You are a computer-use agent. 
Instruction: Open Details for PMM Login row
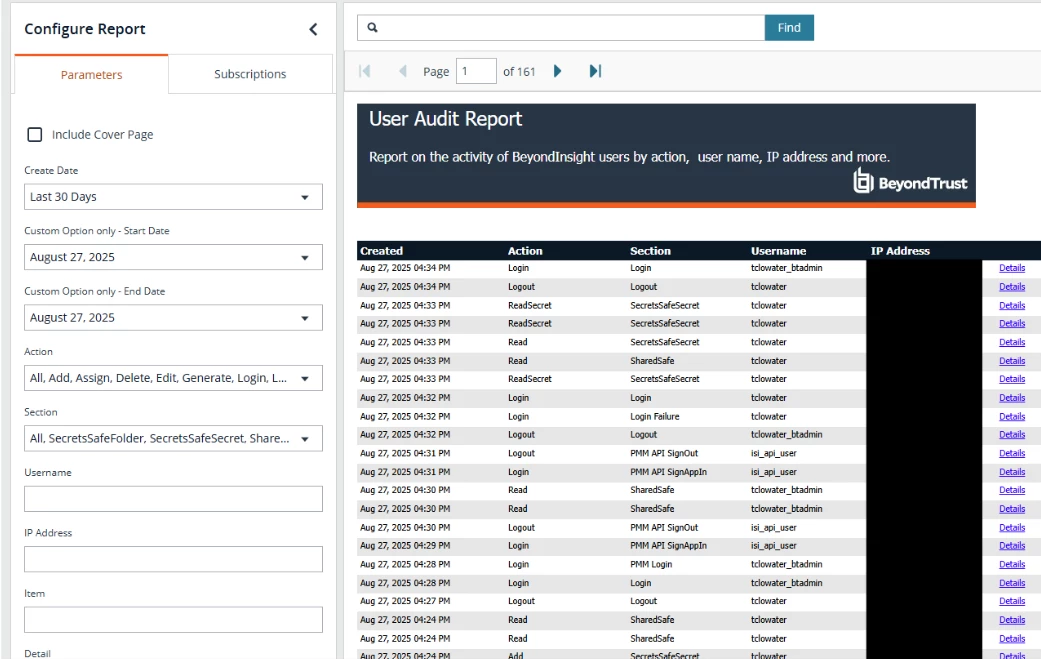pyautogui.click(x=1012, y=564)
